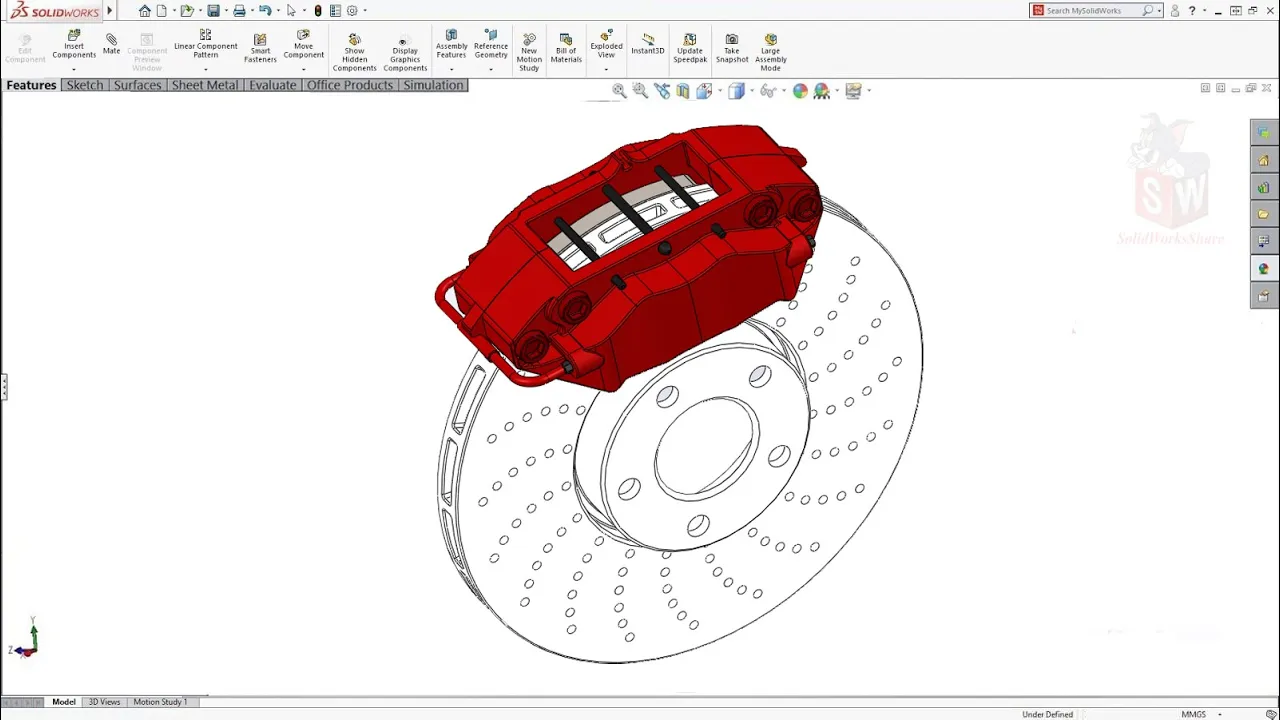
Task: Switch to Evaluate tab
Action: point(273,85)
